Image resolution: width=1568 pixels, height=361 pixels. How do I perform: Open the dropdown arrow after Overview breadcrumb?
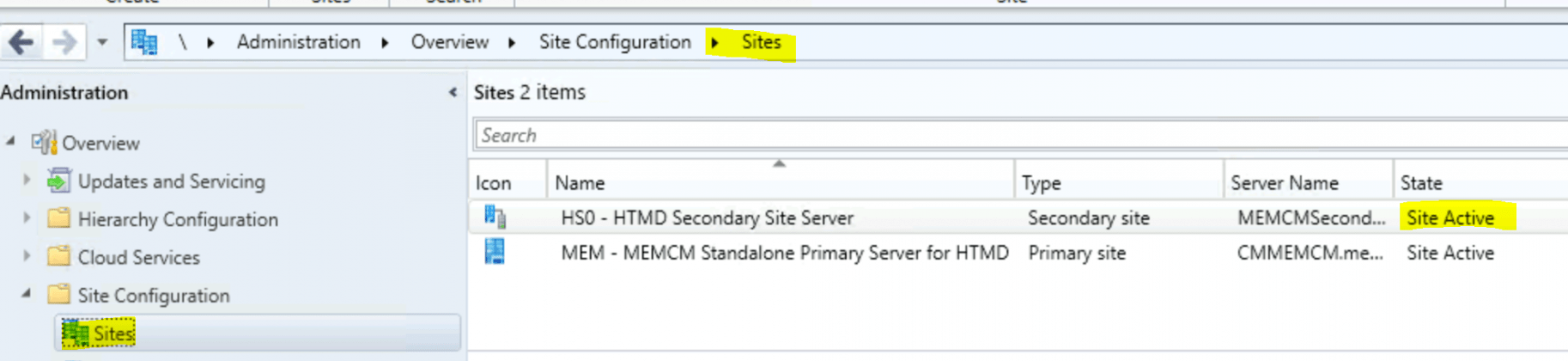[x=512, y=42]
